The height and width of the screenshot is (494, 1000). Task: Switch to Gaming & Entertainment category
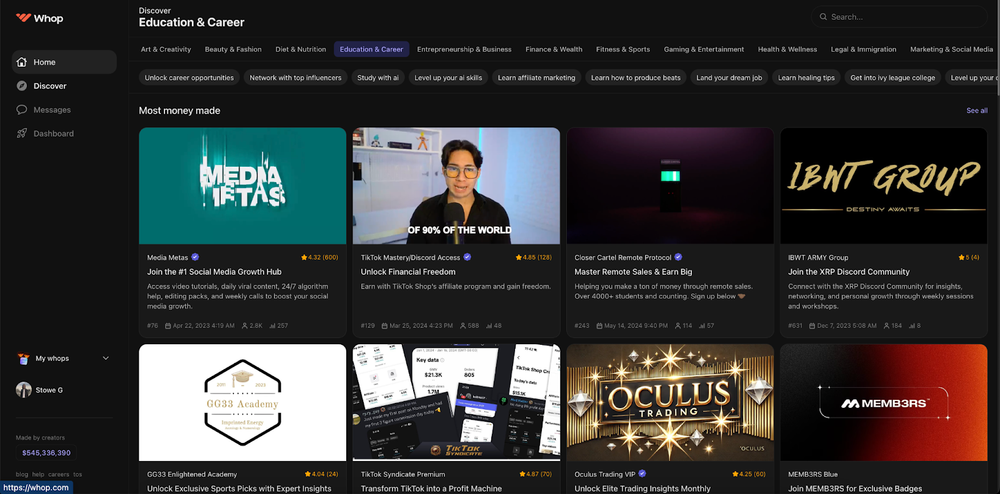[703, 49]
